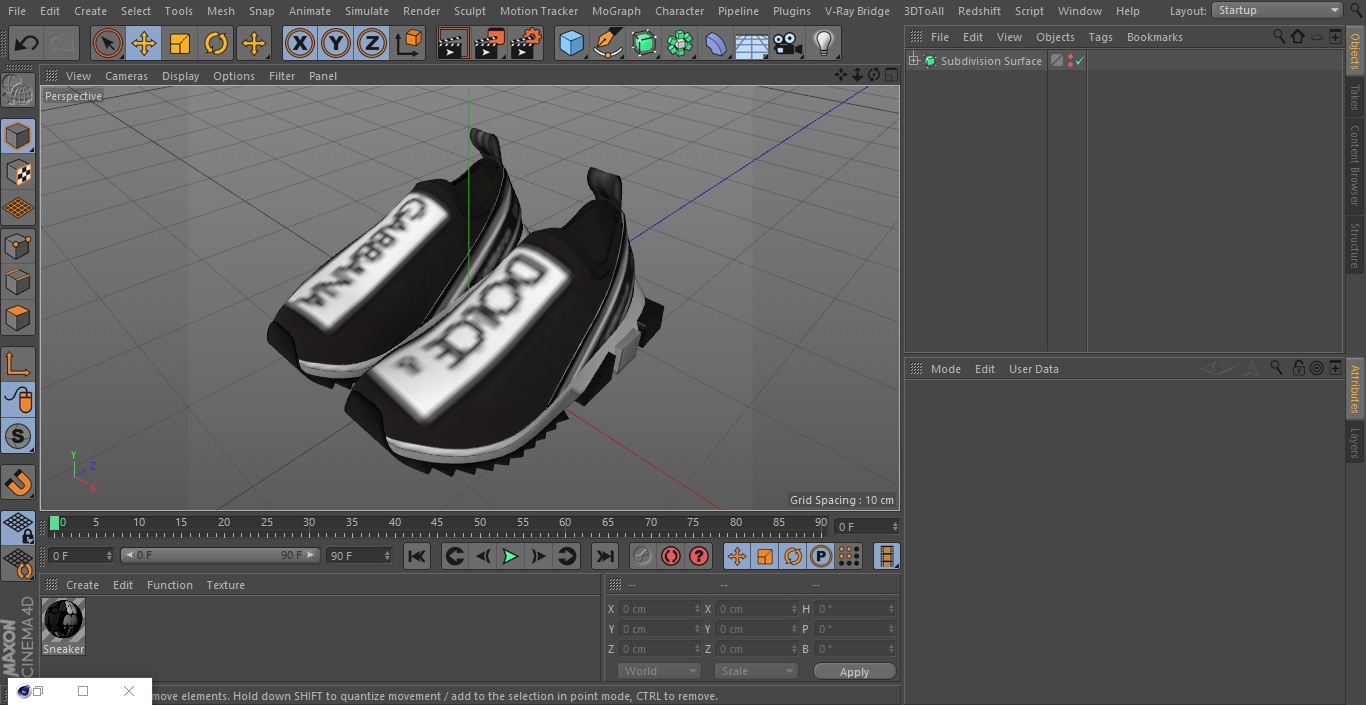
Task: Search objects with the magnifier icon
Action: tap(1279, 36)
